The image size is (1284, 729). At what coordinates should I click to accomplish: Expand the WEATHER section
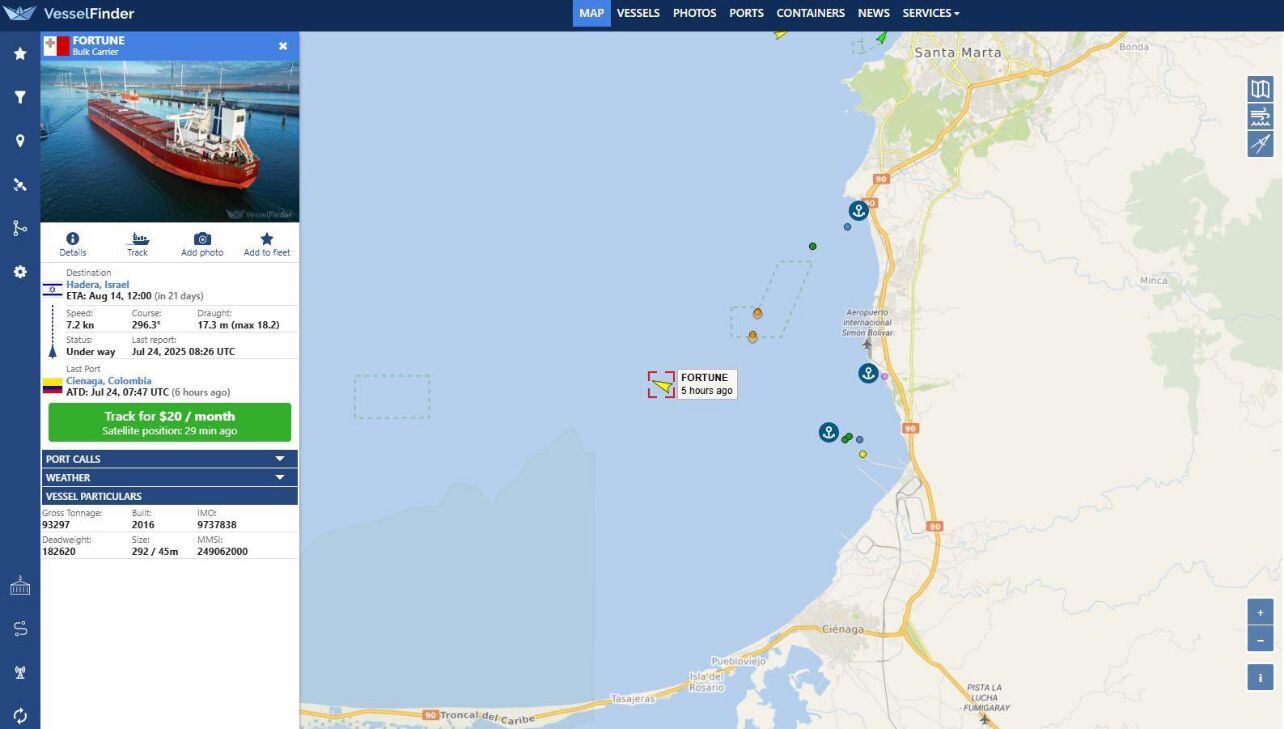(169, 478)
